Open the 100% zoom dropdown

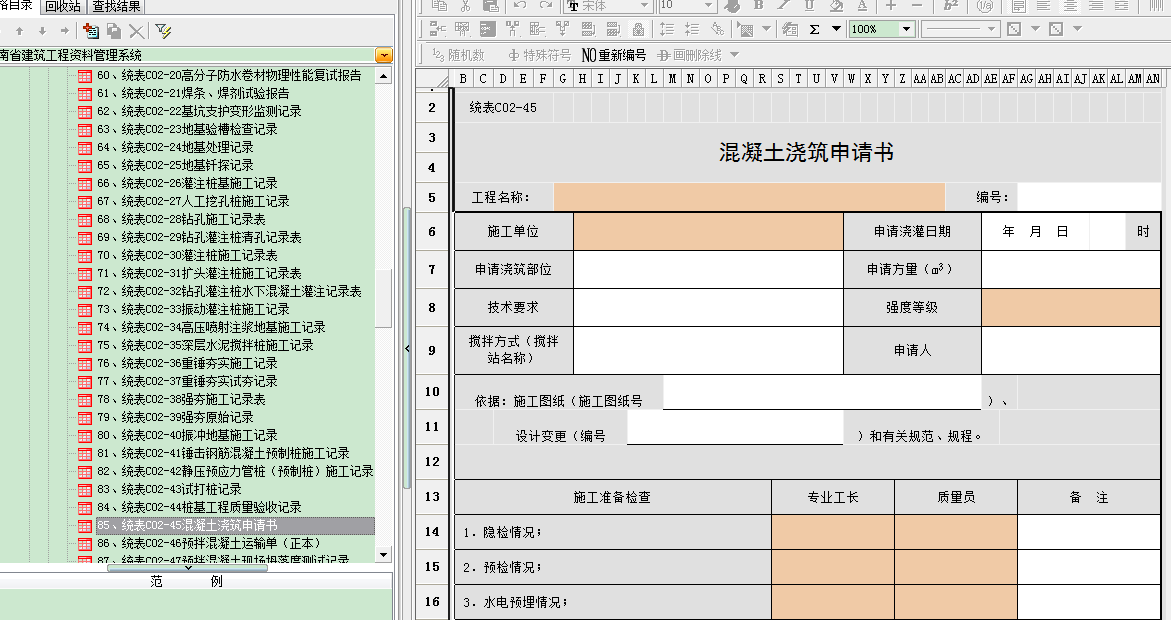click(x=906, y=29)
